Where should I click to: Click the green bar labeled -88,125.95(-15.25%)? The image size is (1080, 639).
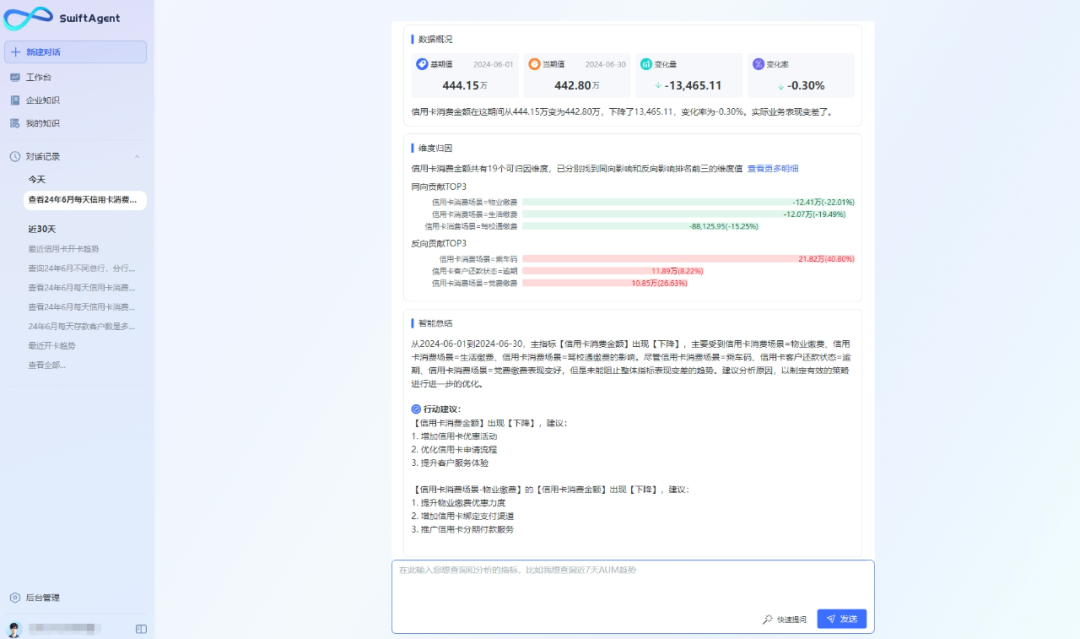[x=641, y=226]
